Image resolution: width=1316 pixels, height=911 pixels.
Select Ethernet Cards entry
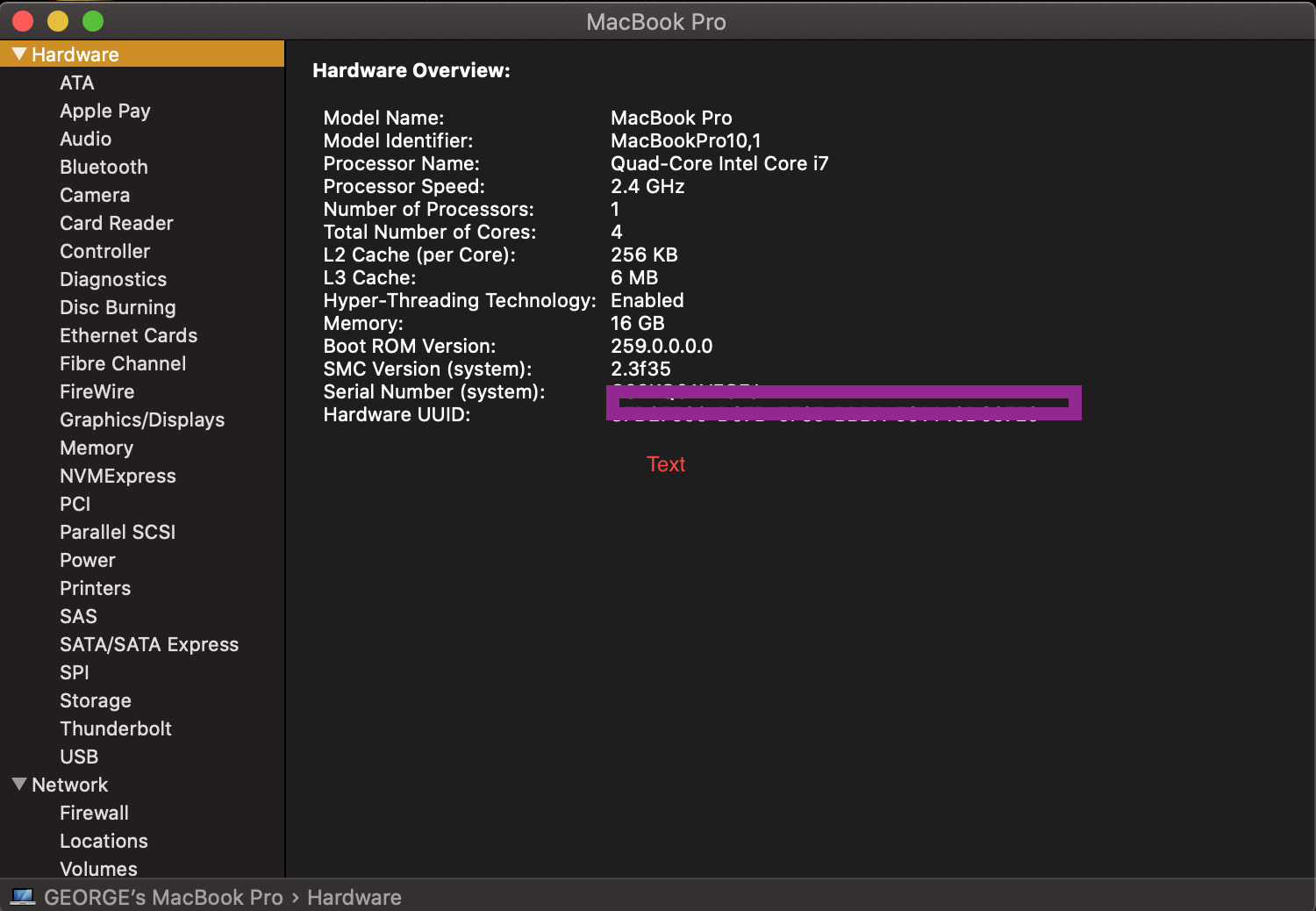coord(129,335)
